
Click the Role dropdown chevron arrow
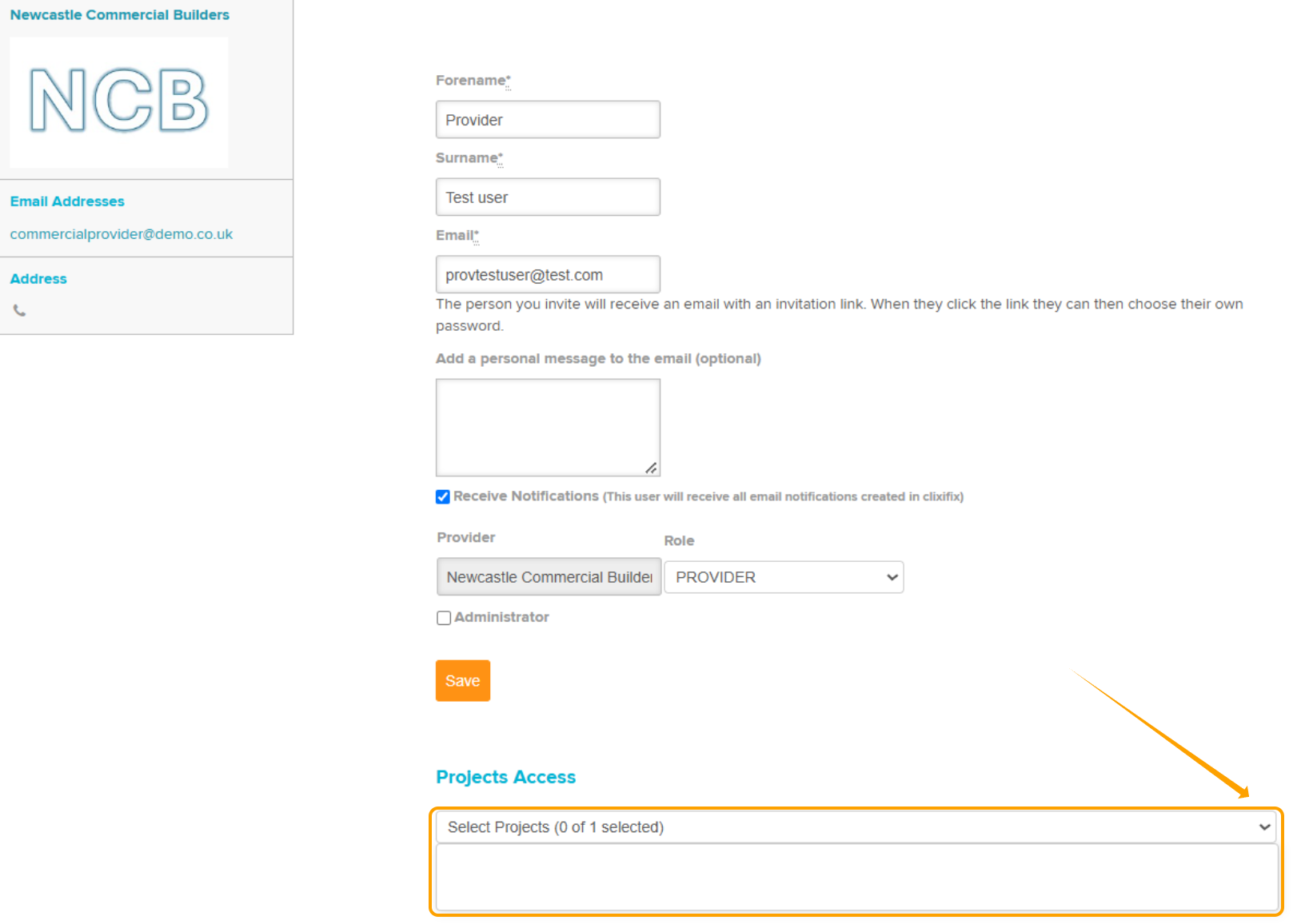point(892,577)
